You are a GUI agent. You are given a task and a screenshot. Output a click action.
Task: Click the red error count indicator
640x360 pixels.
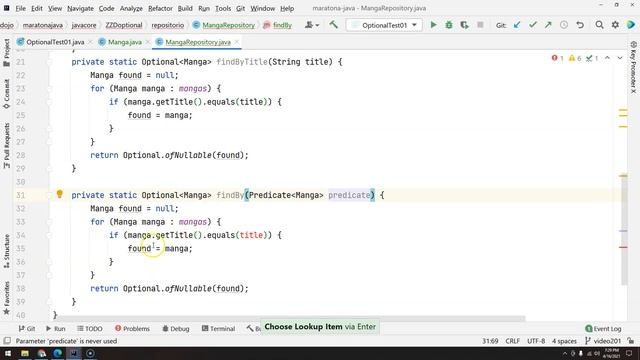[x=557, y=58]
